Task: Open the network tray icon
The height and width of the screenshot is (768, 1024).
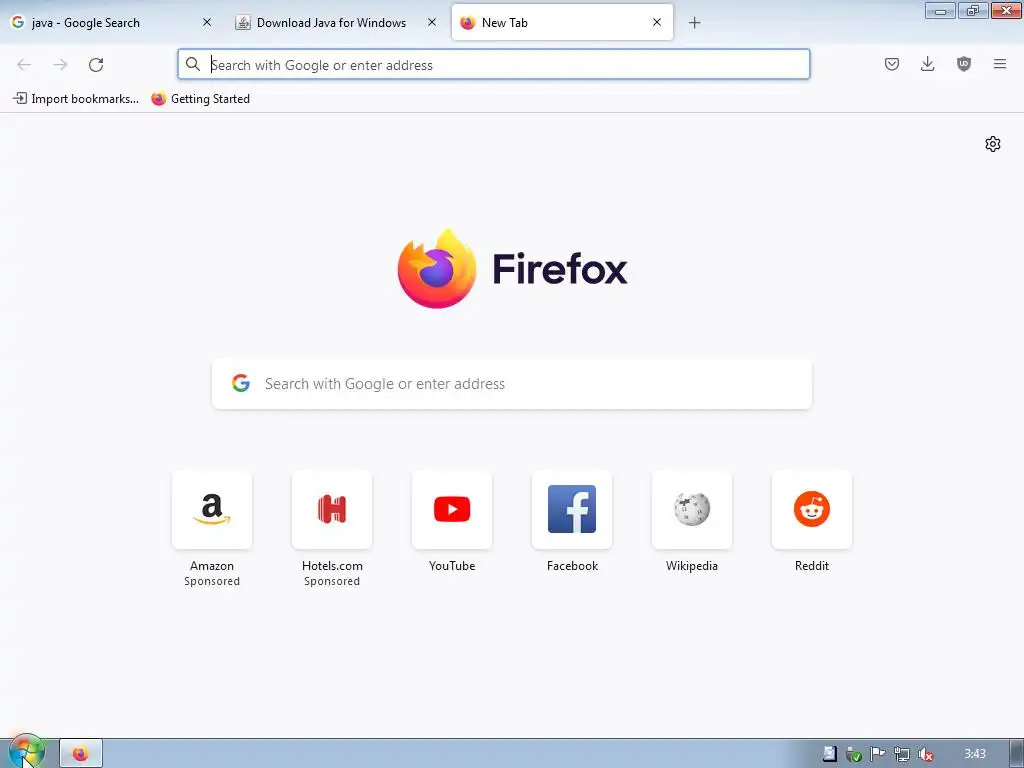Action: coord(901,754)
